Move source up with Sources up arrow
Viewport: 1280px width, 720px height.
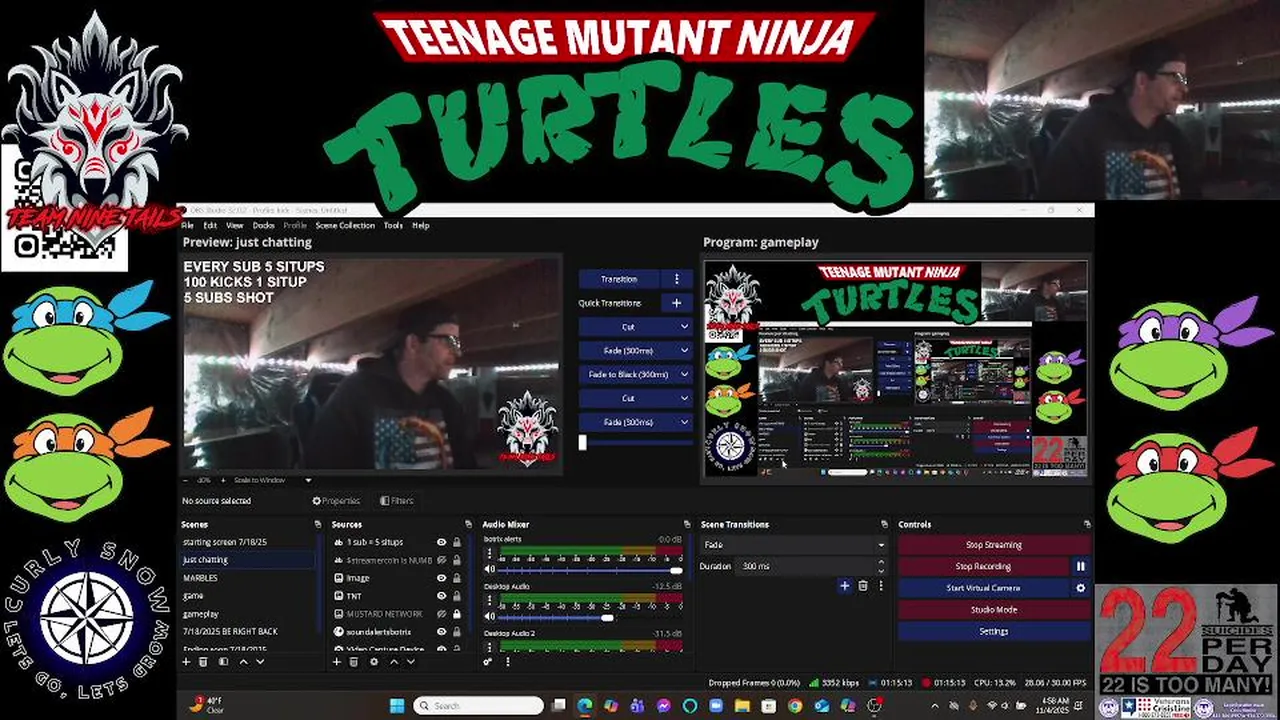tap(393, 662)
